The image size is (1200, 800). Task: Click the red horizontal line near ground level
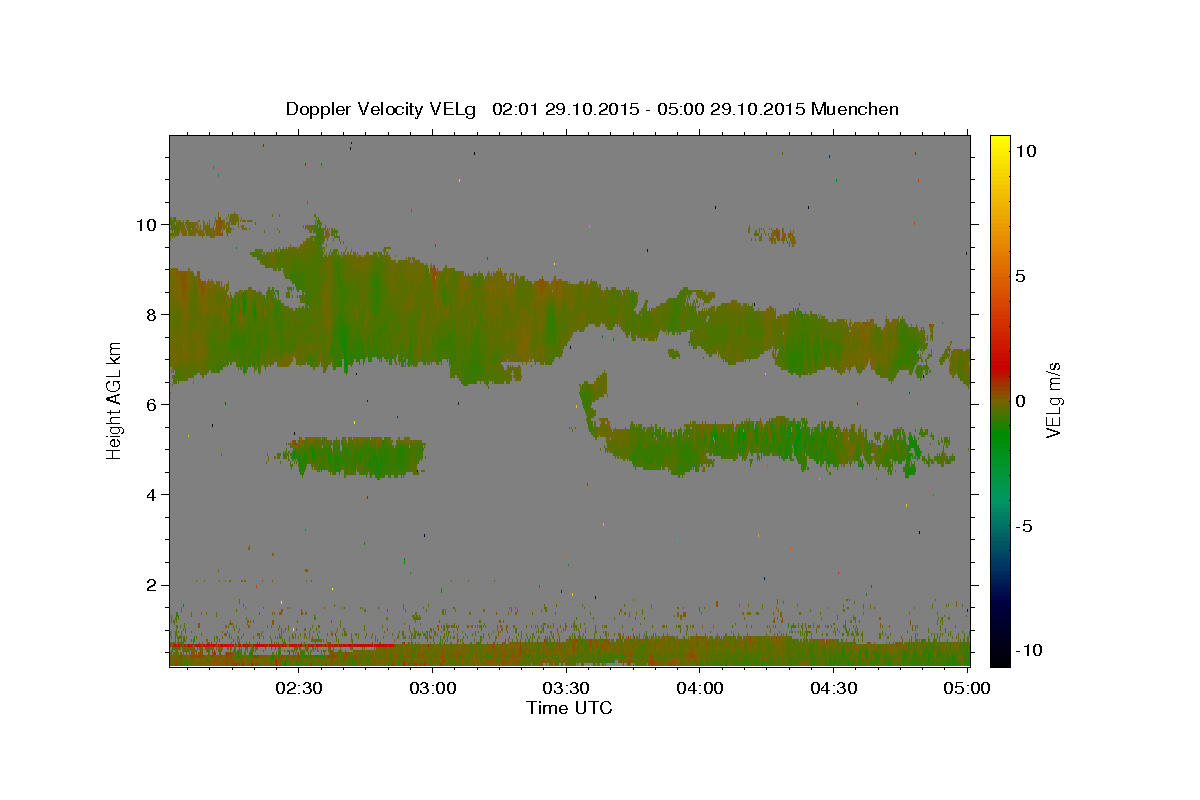283,646
